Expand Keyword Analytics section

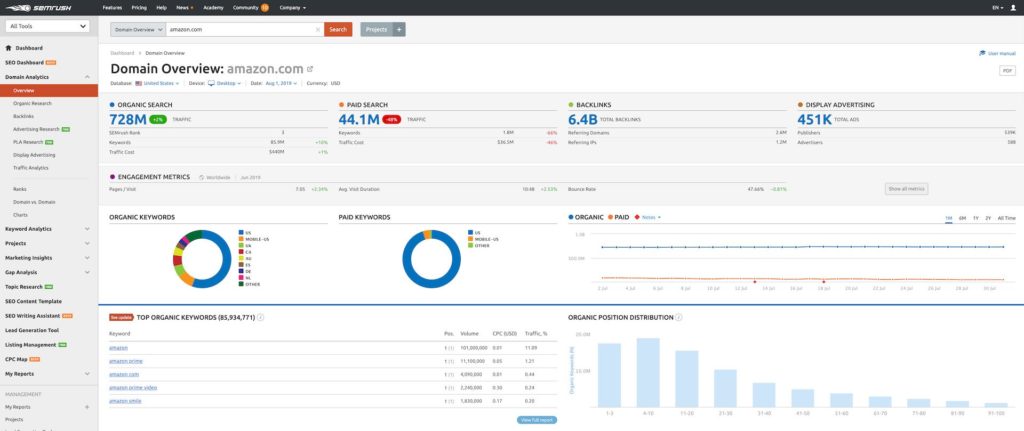click(x=88, y=229)
